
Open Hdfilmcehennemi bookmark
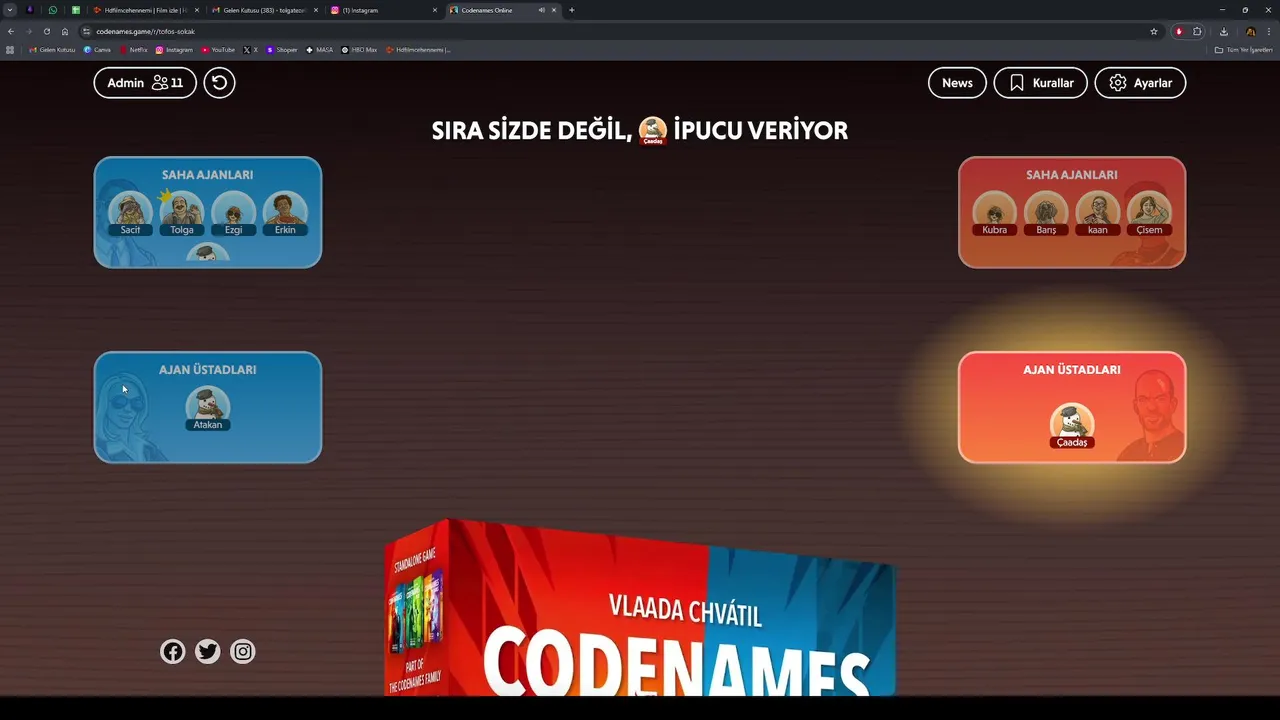418,49
